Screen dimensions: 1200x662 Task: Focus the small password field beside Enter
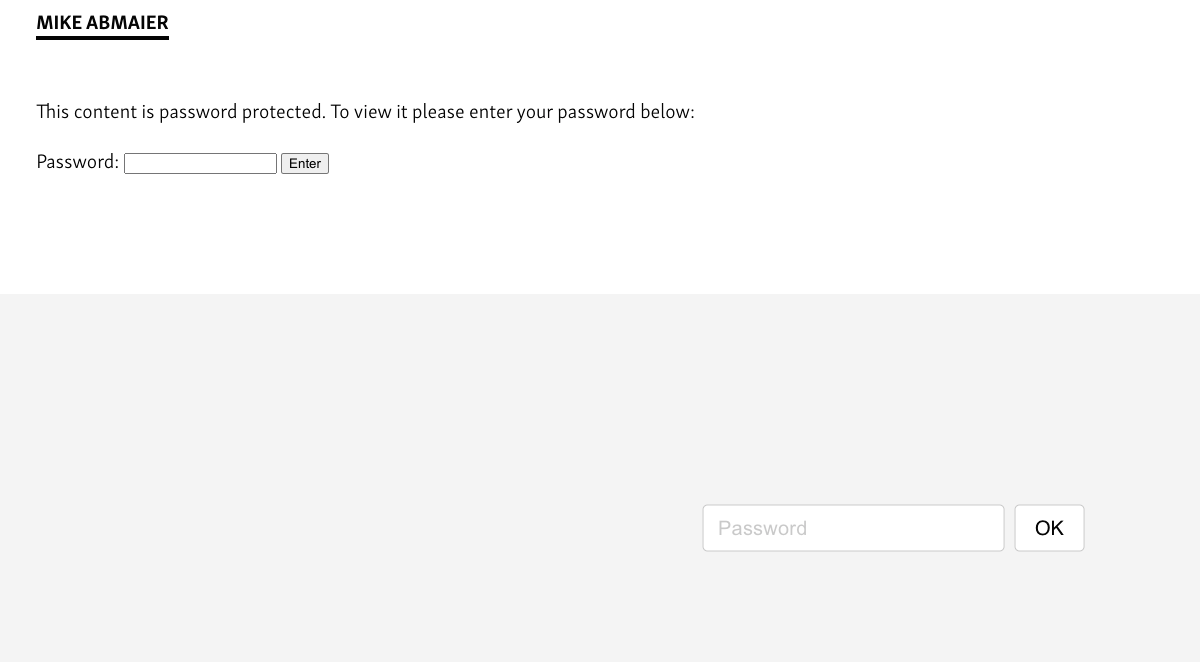(200, 163)
